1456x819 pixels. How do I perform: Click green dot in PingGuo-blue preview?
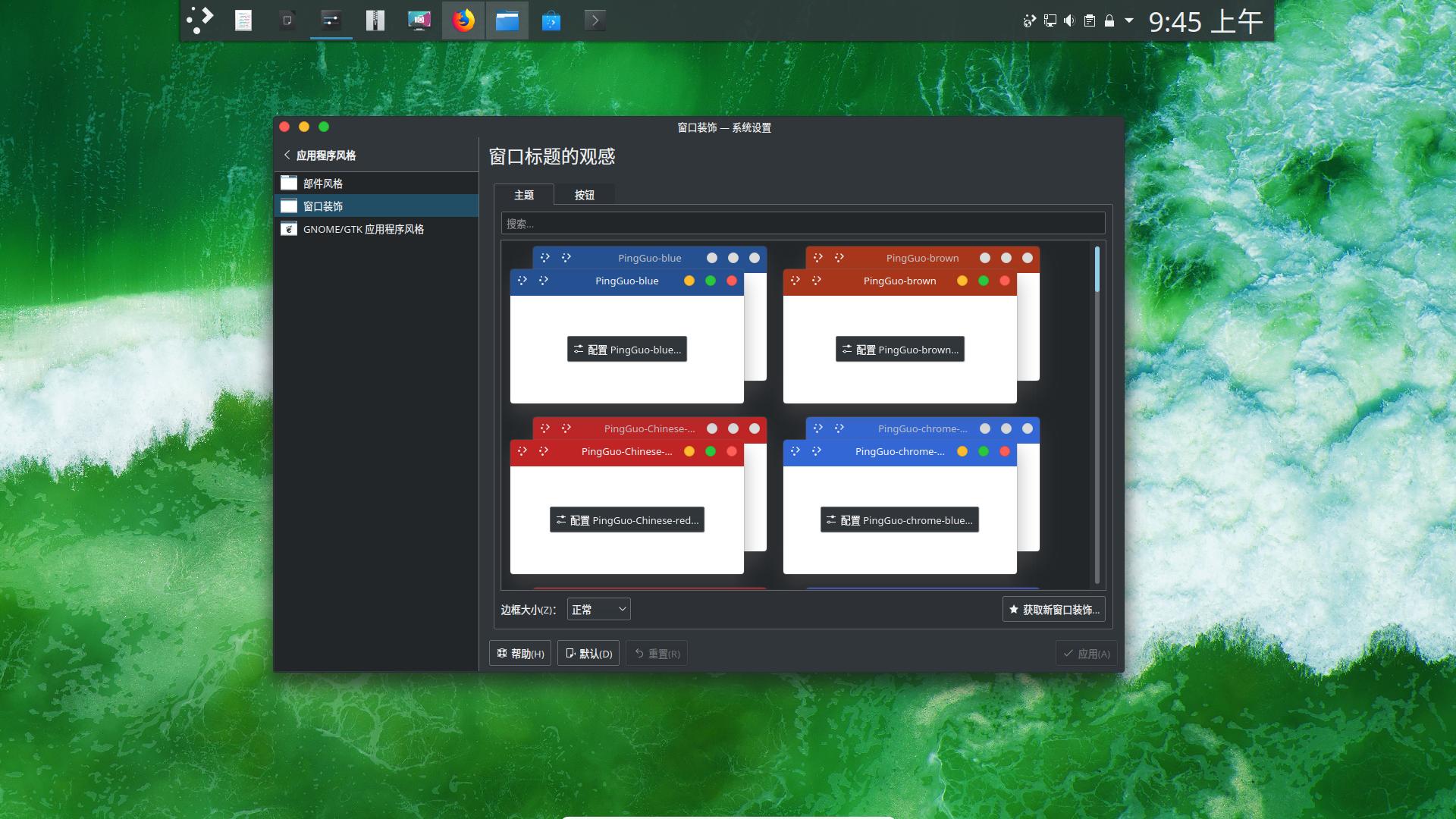point(711,281)
